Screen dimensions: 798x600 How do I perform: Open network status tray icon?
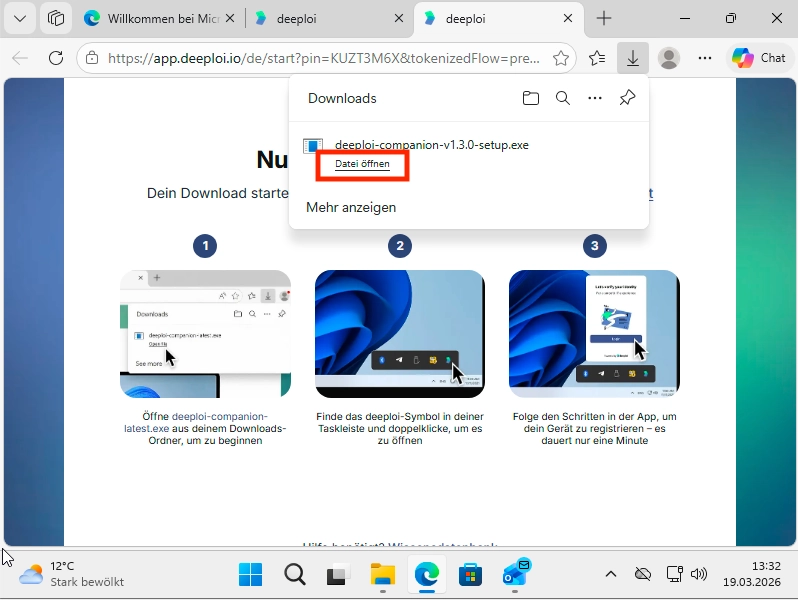(674, 575)
